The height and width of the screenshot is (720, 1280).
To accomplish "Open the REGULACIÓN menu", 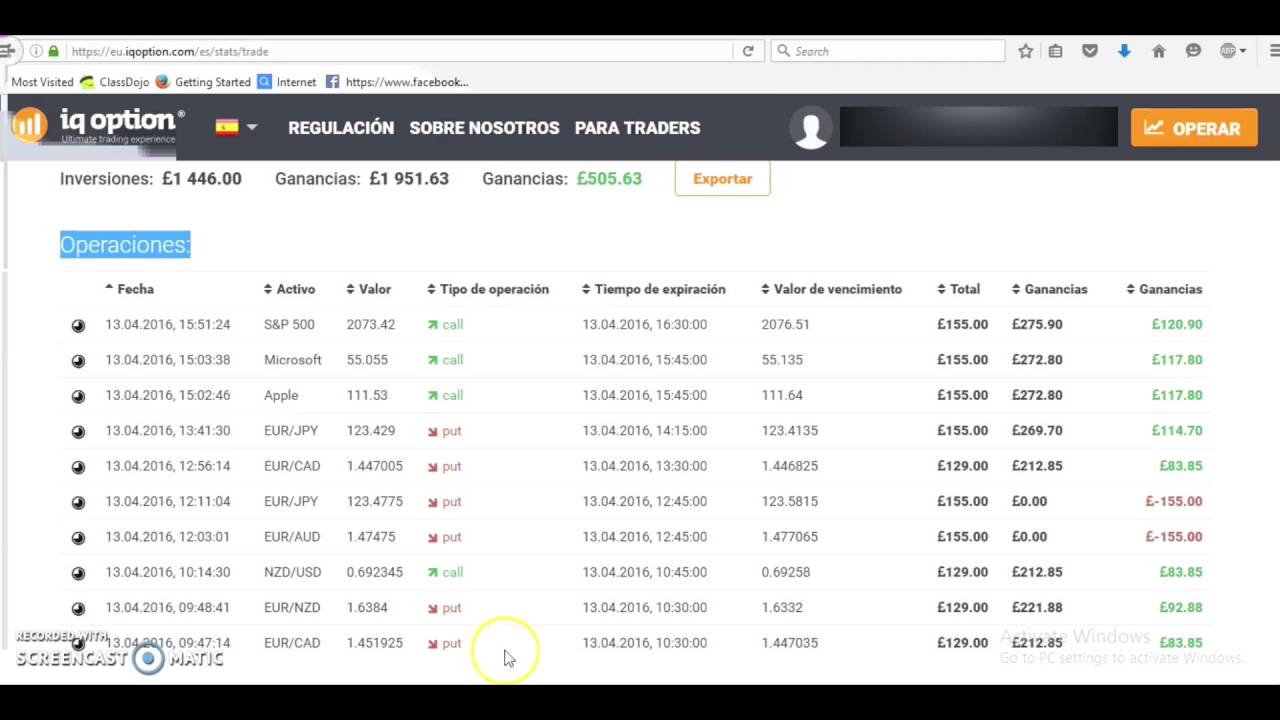I will click(341, 128).
